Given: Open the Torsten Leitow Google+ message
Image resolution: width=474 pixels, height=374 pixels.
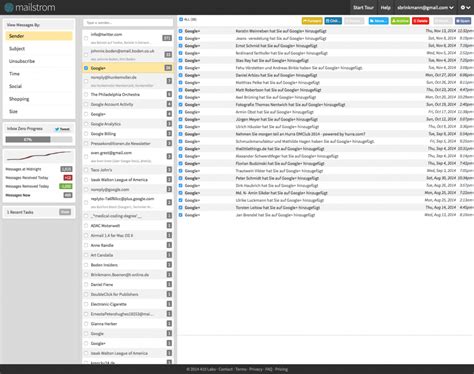Looking at the screenshot, I should (x=326, y=208).
